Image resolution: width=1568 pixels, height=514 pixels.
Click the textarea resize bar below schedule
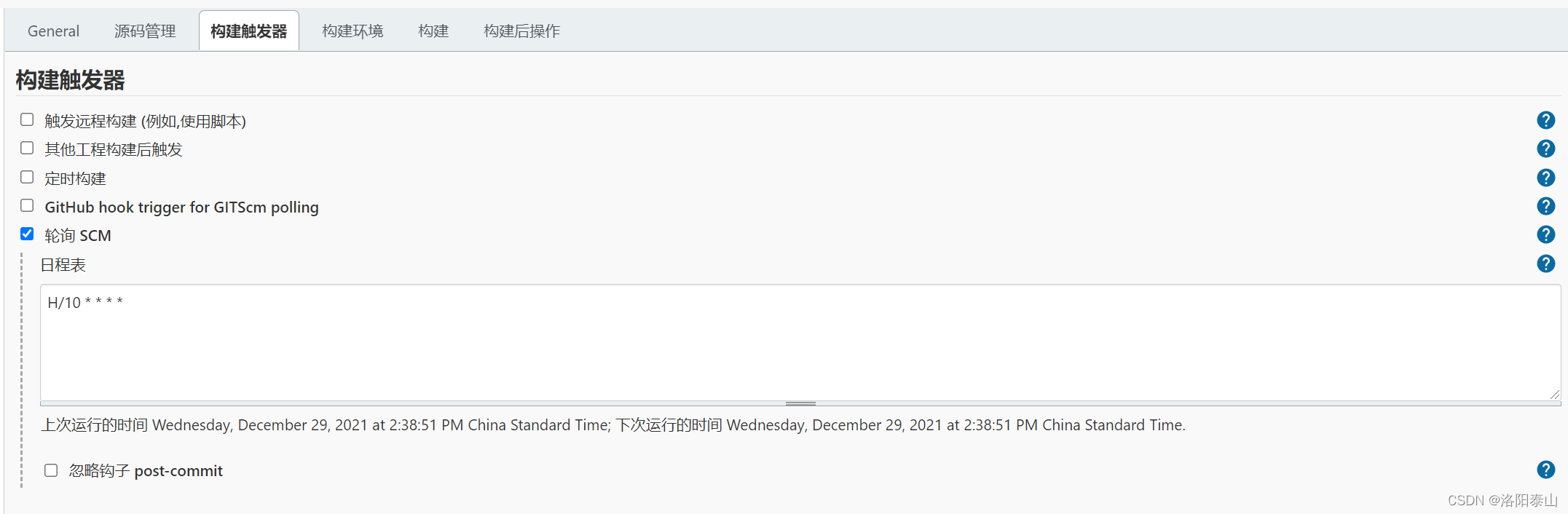[800, 403]
